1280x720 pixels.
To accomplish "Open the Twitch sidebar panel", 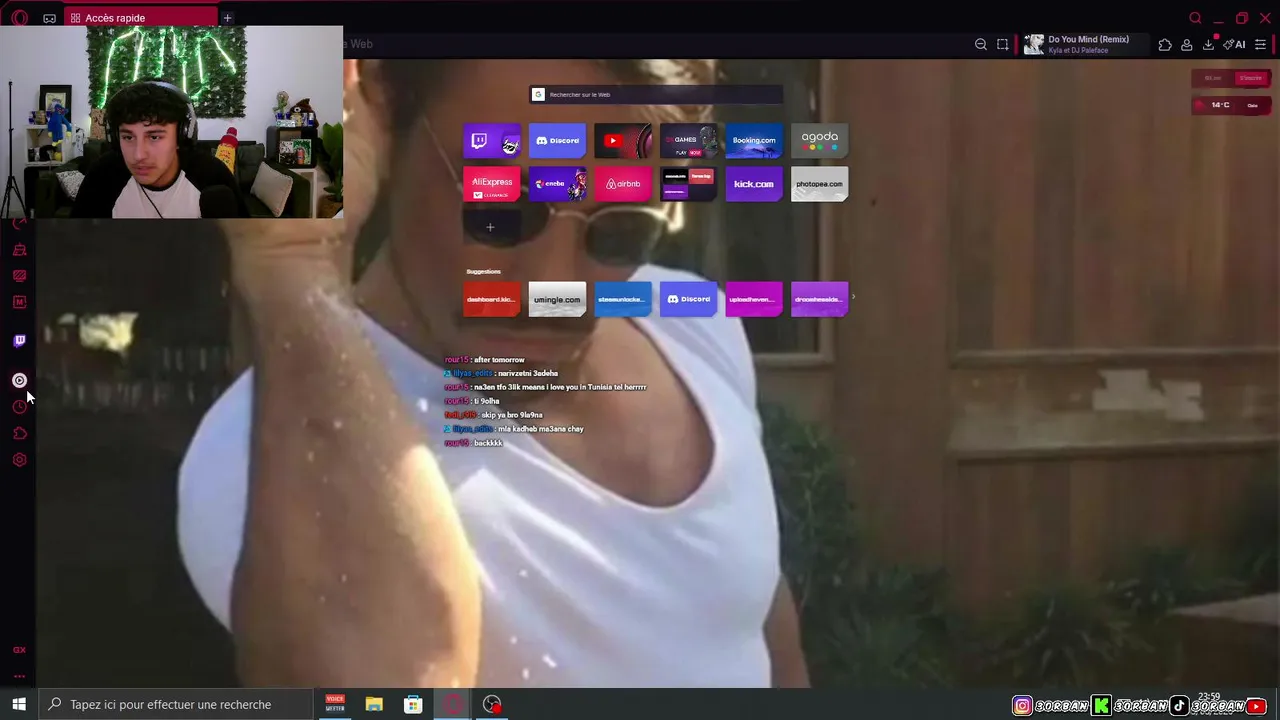I will pos(19,341).
